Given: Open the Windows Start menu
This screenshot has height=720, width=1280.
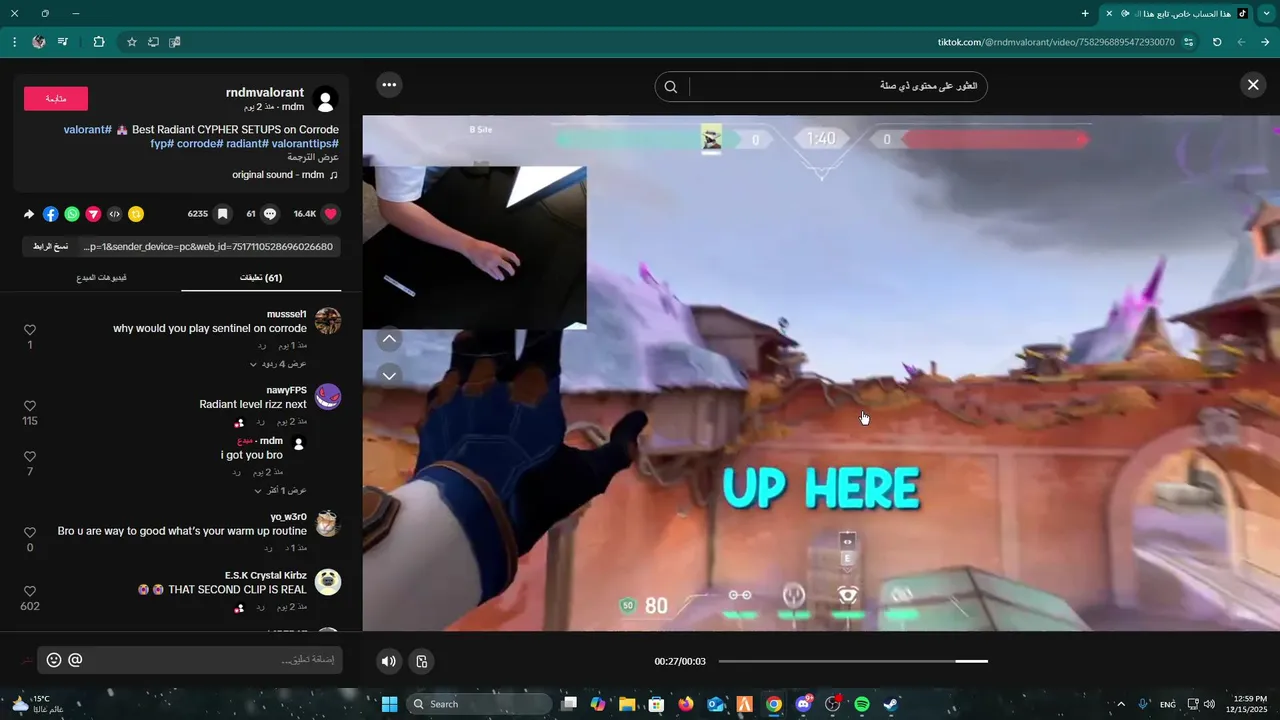Looking at the screenshot, I should [x=389, y=704].
